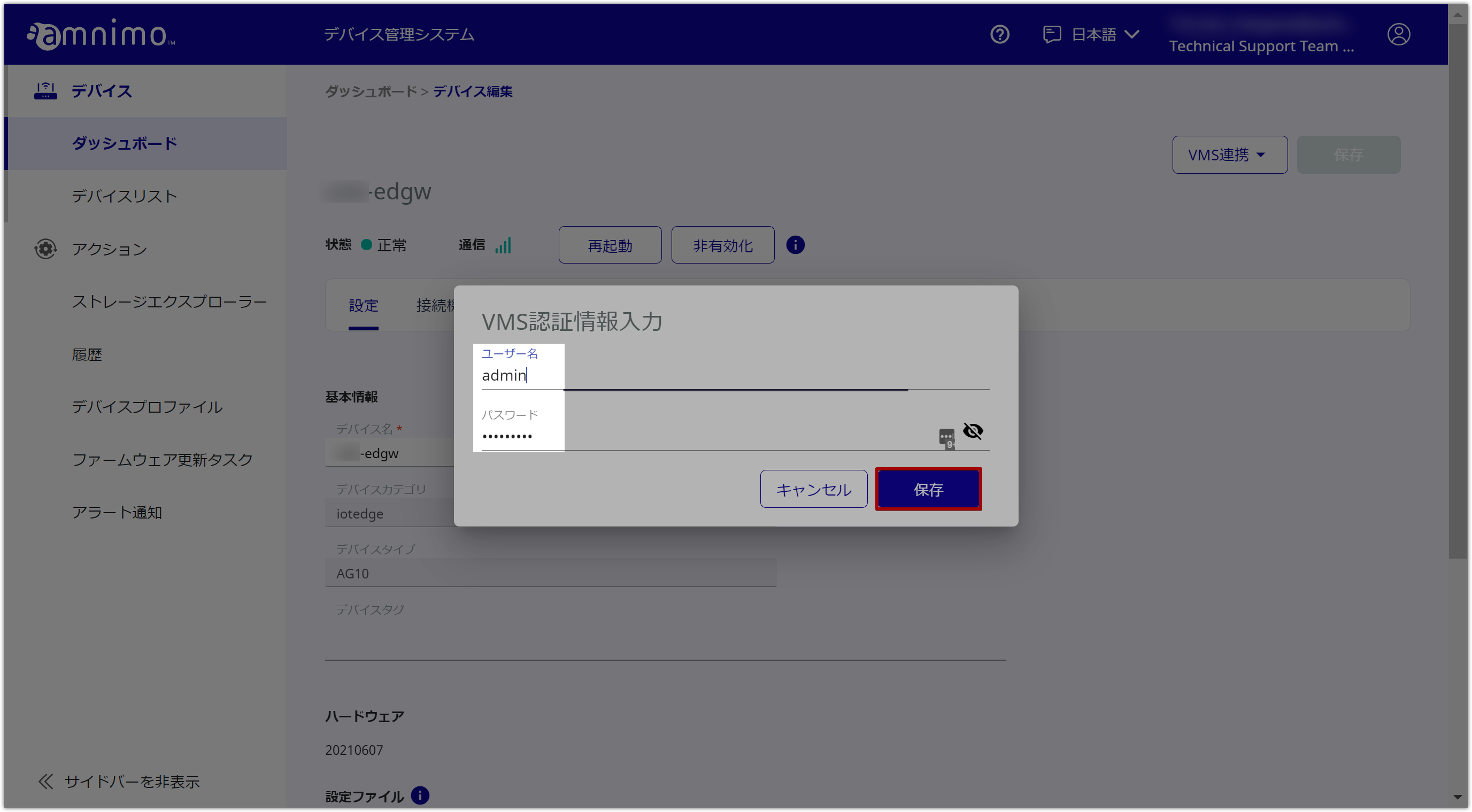Click the Action gear icon
The width and height of the screenshot is (1472, 812).
45,249
